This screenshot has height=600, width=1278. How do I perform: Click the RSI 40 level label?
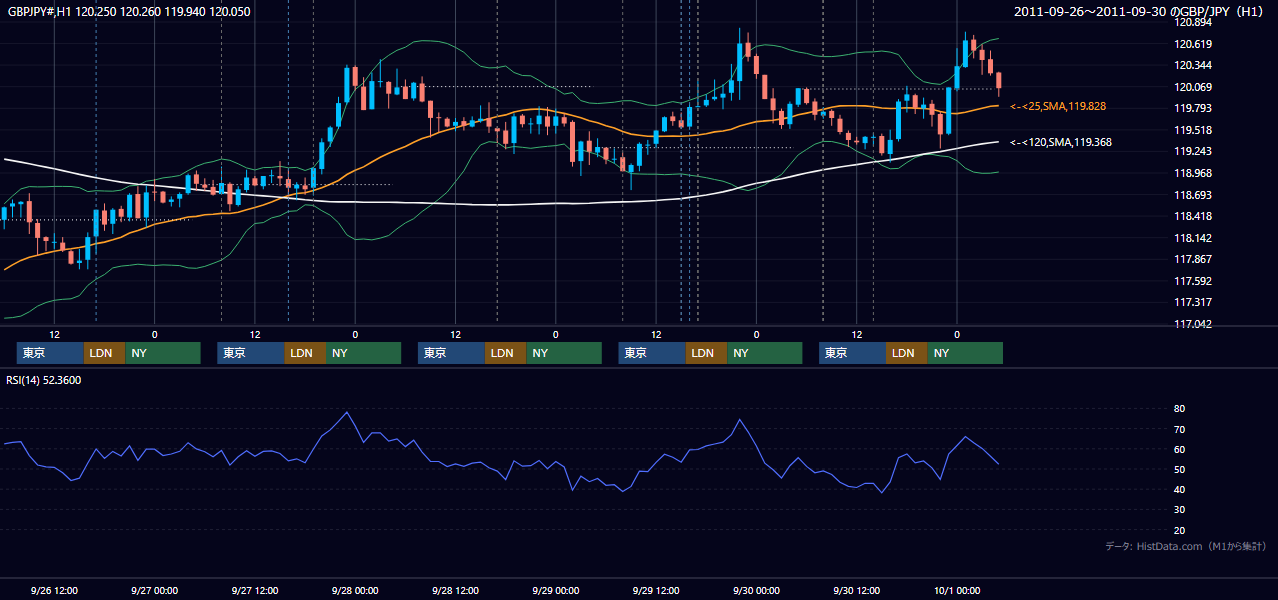[x=1179, y=489]
